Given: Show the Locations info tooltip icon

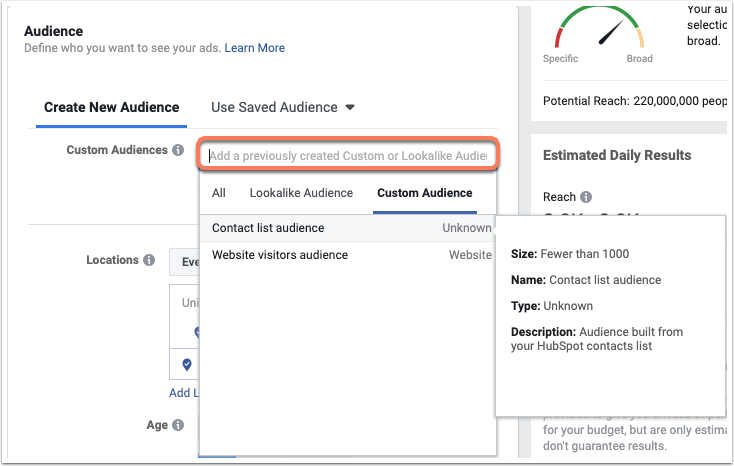Looking at the screenshot, I should click(149, 260).
